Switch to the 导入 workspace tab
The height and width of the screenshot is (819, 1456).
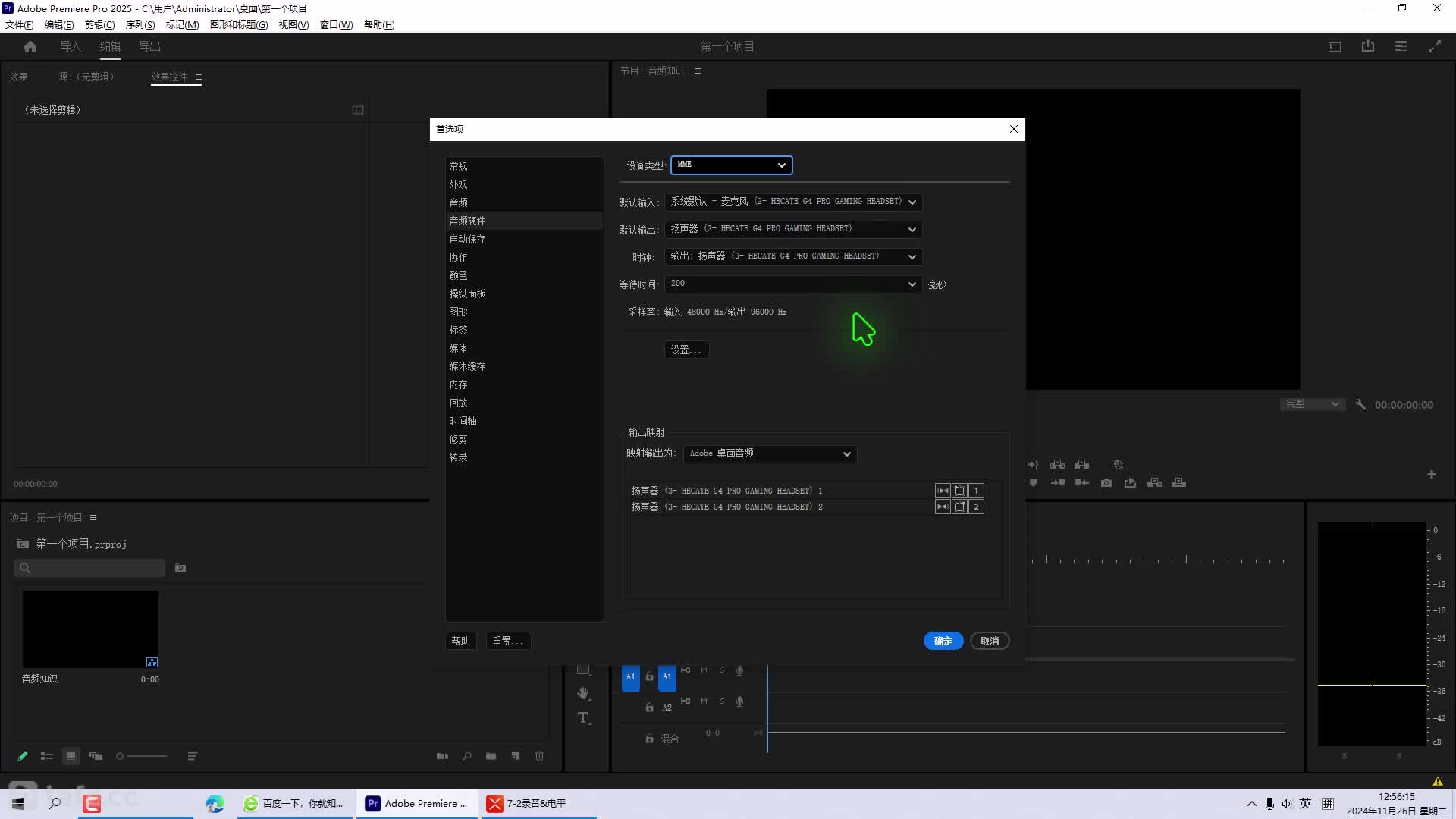pyautogui.click(x=71, y=46)
